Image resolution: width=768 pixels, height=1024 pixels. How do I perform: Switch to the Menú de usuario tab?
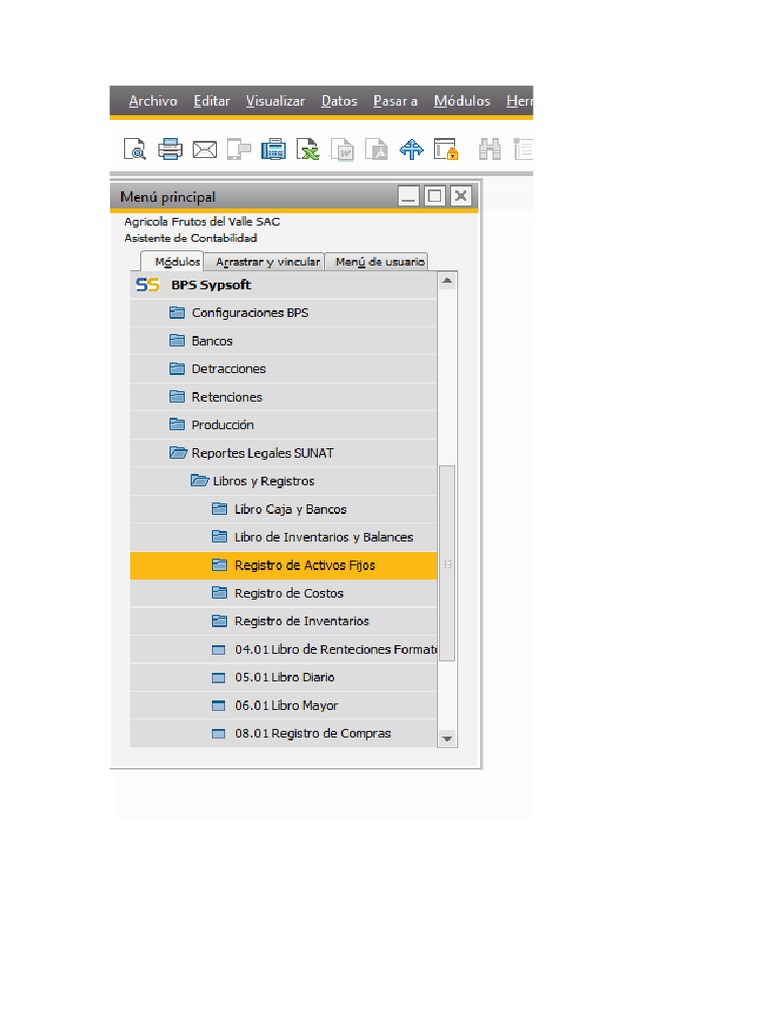pos(377,262)
